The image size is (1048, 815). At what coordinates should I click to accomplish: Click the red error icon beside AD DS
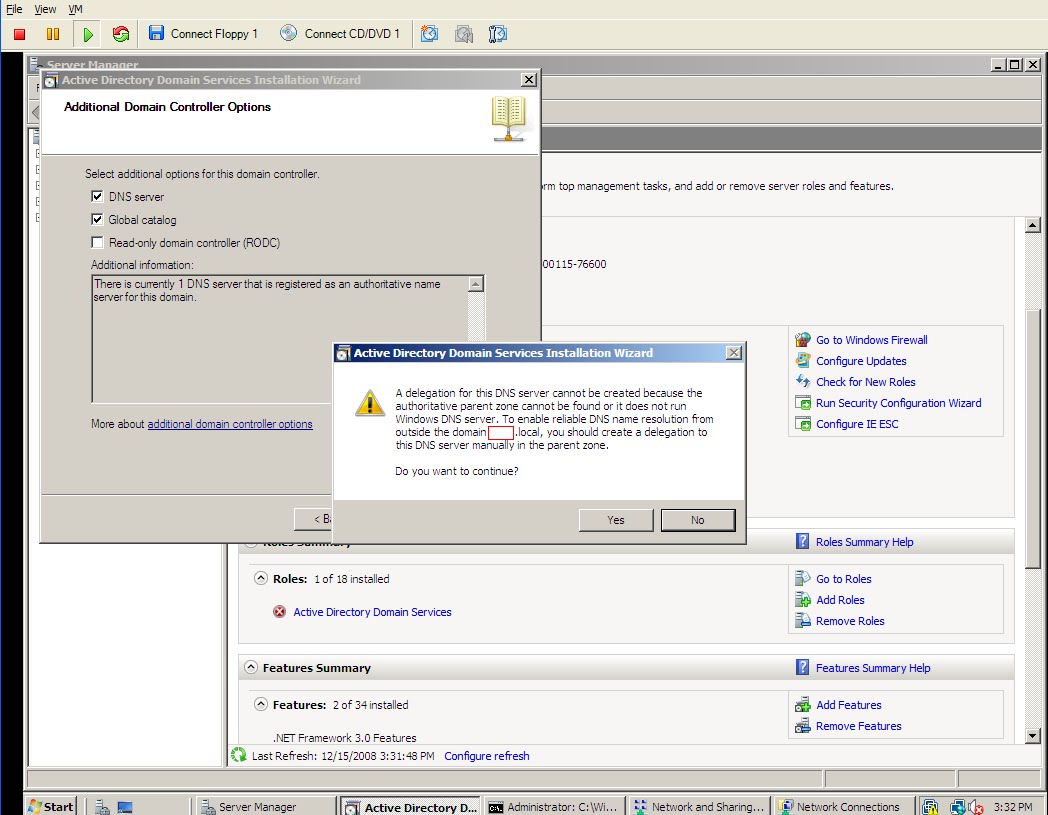[279, 611]
